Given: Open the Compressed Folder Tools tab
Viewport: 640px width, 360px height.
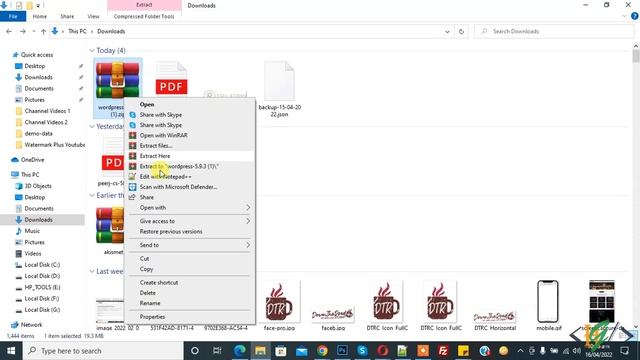Looking at the screenshot, I should 144,16.
